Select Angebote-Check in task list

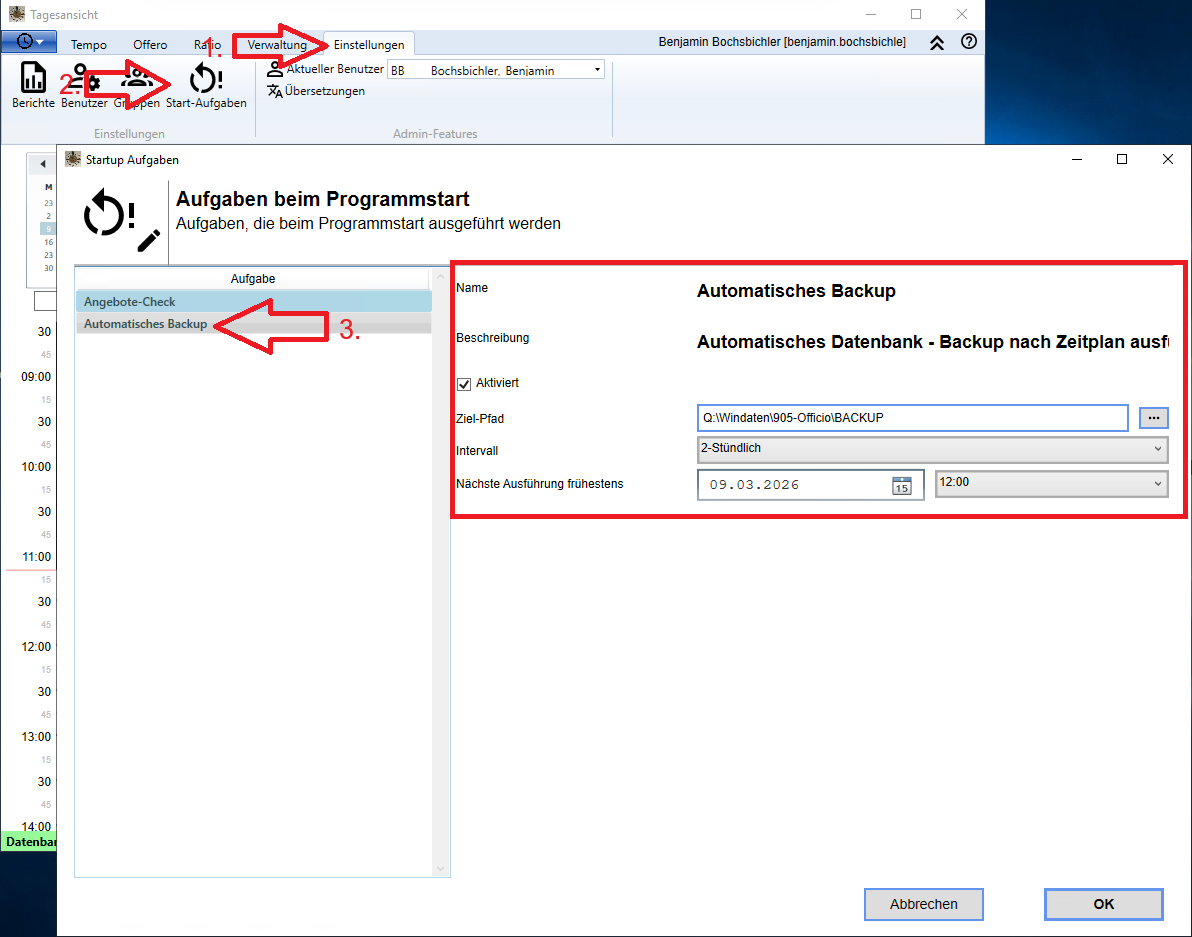click(x=253, y=302)
